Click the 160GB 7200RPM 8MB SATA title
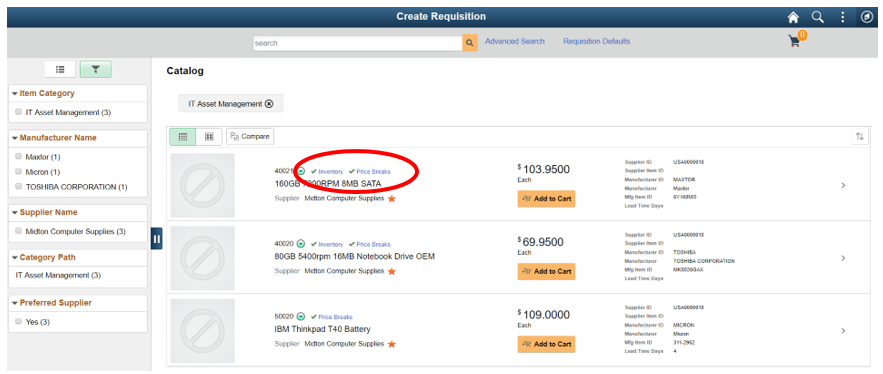Viewport: 883px width, 374px height. click(x=328, y=184)
